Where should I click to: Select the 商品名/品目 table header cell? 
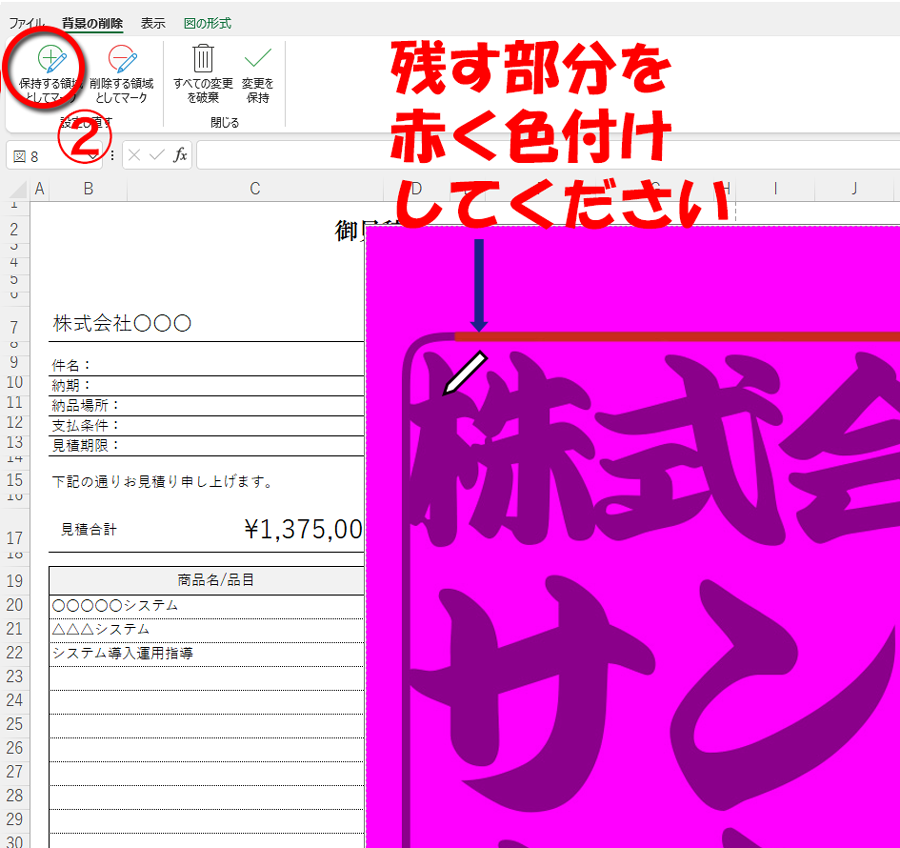tap(206, 581)
